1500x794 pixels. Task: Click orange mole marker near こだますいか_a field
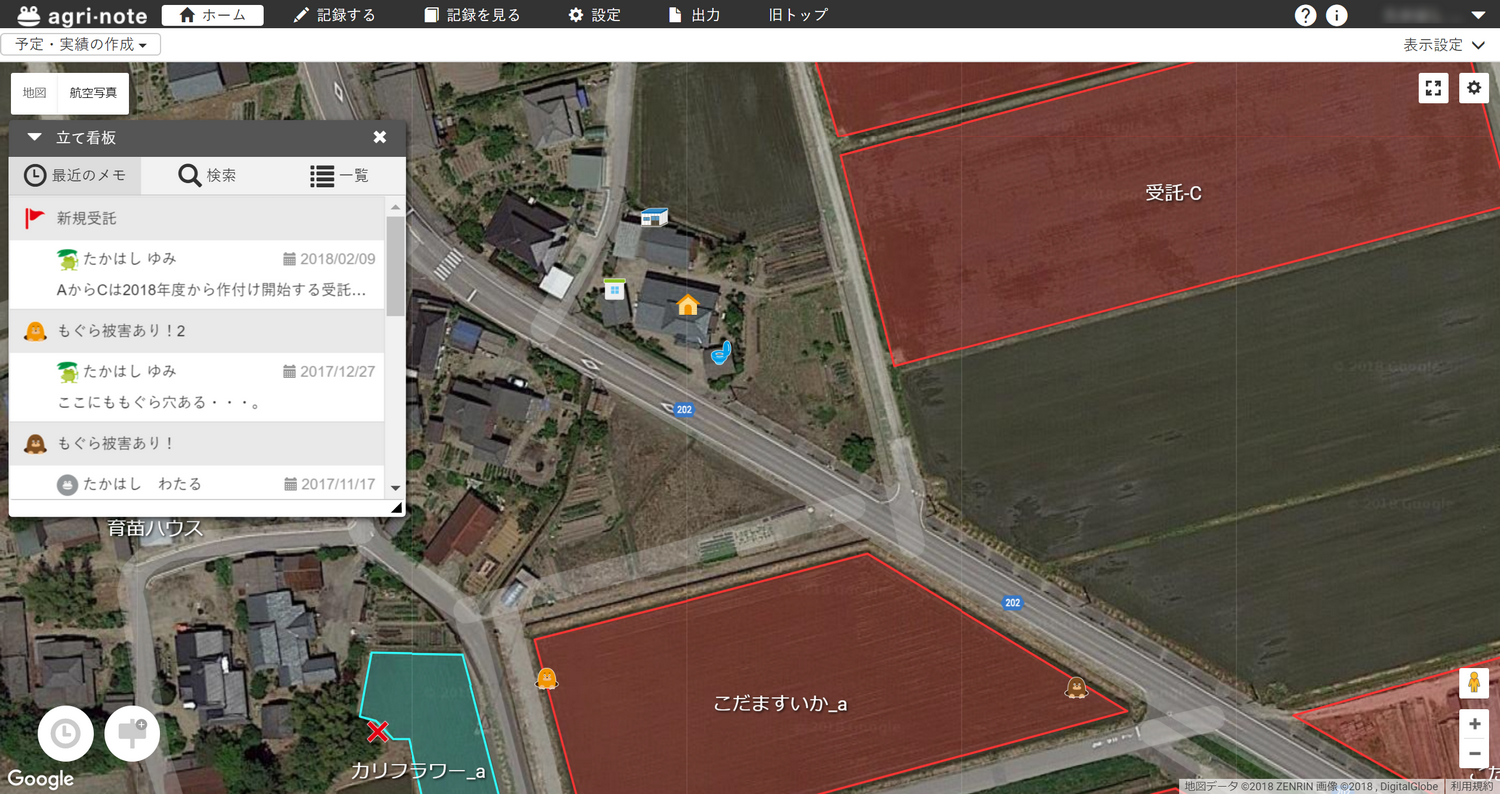click(546, 679)
